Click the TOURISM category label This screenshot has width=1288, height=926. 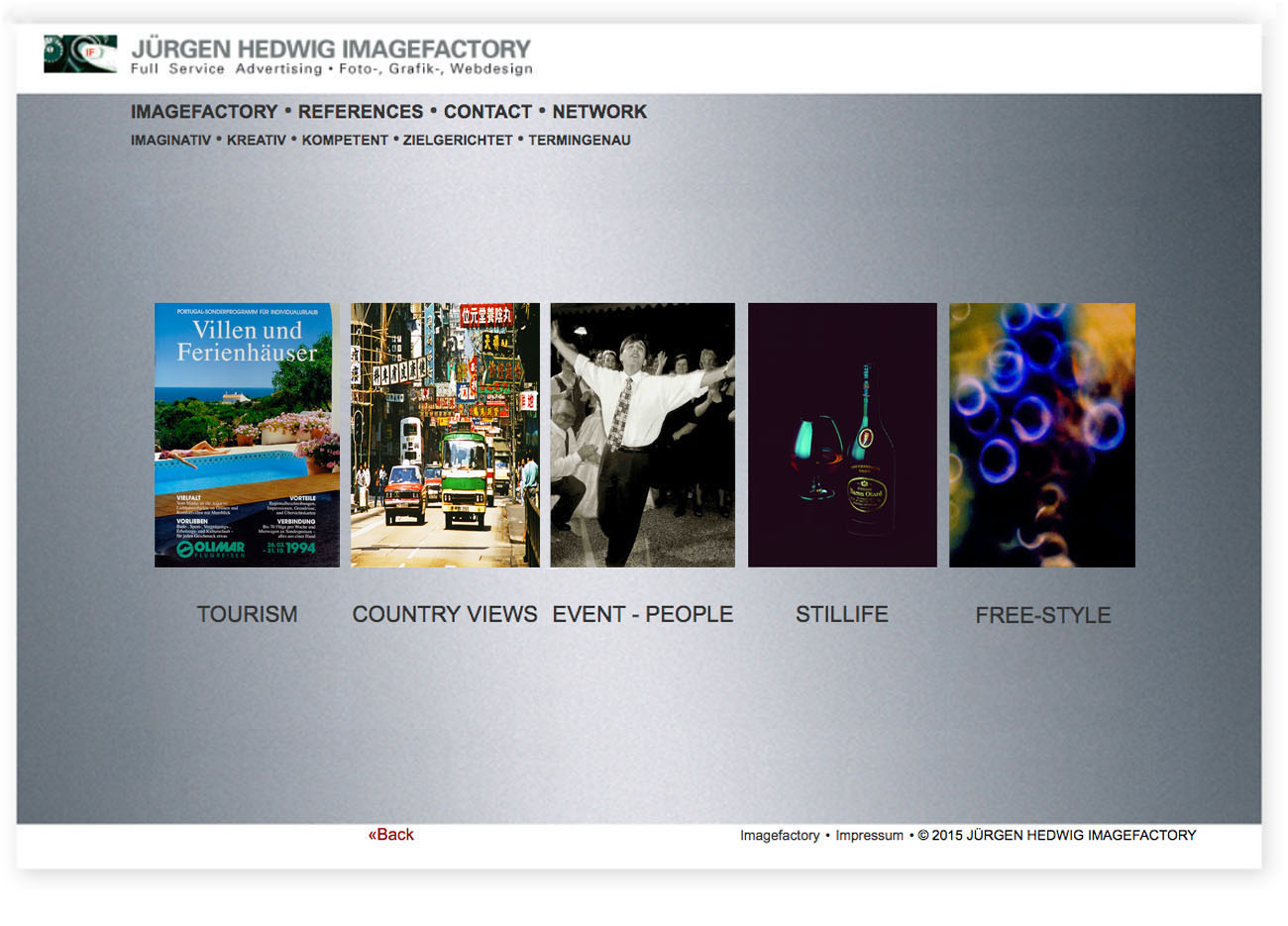point(247,614)
